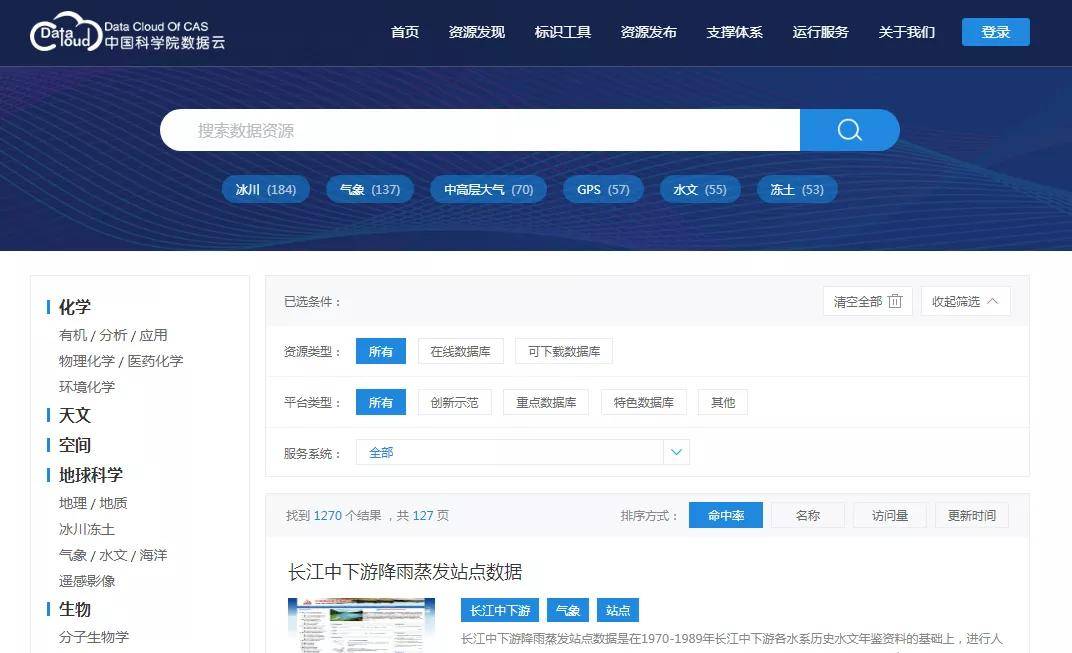The height and width of the screenshot is (653, 1072).
Task: Select 更新时间 sorting option
Action: click(x=971, y=514)
